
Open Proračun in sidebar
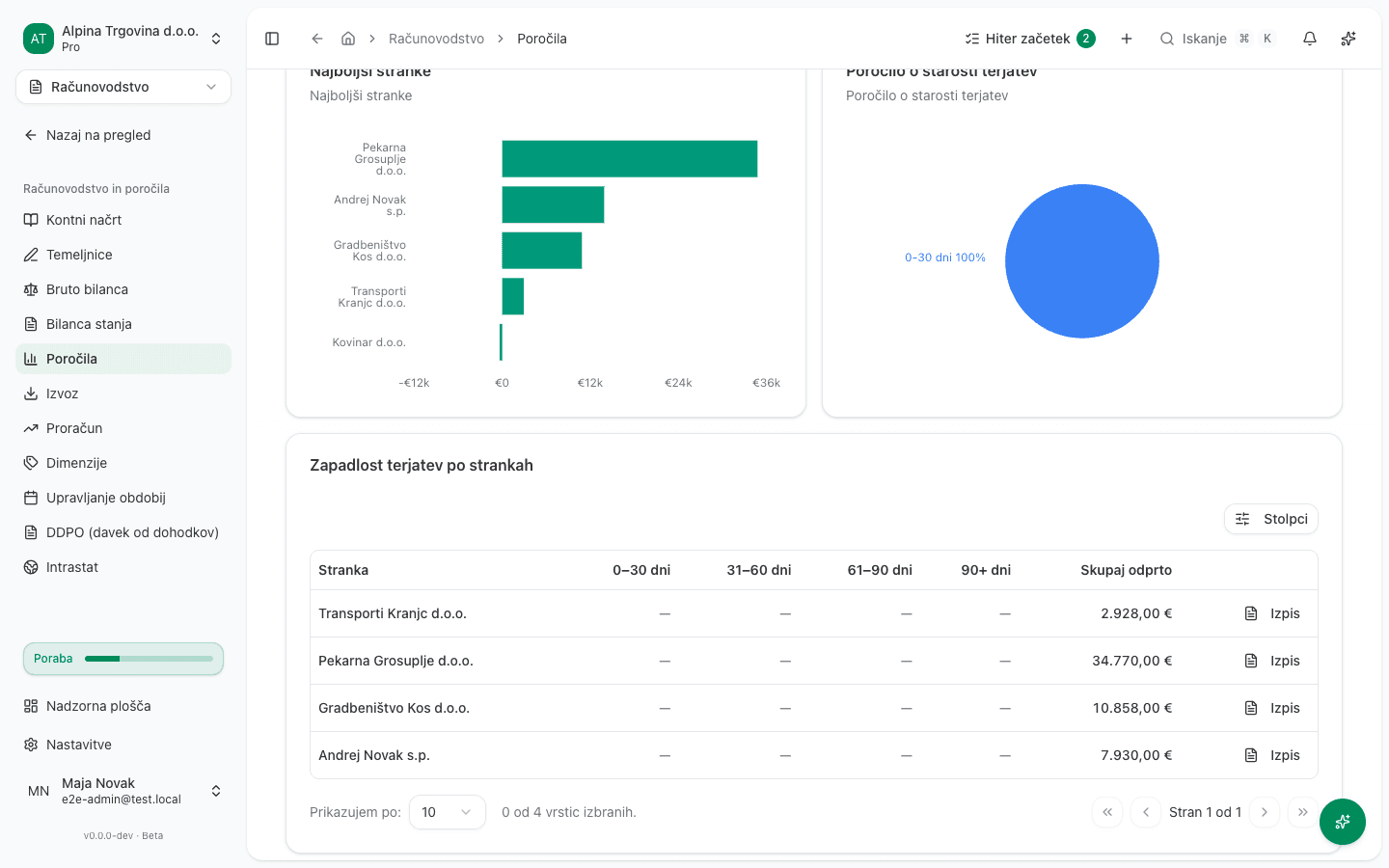coord(123,428)
